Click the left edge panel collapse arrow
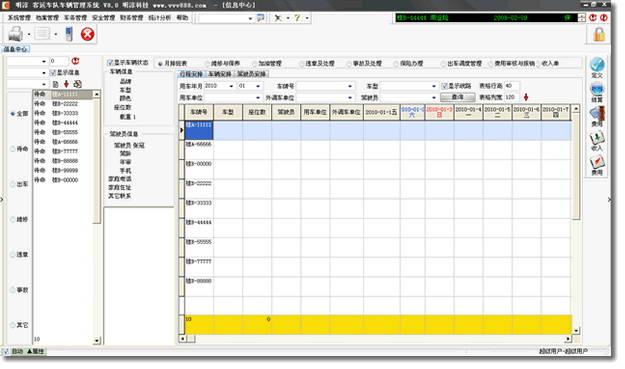The image size is (625, 369). pos(2,199)
